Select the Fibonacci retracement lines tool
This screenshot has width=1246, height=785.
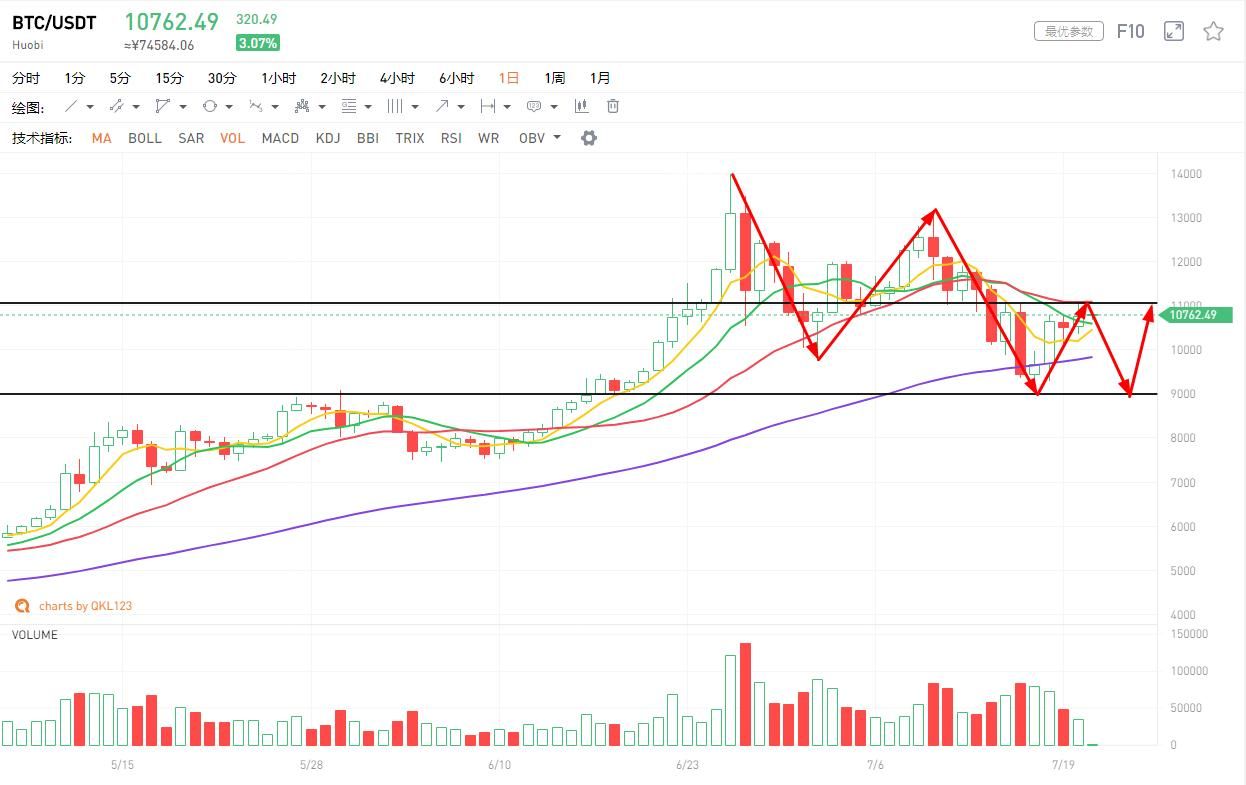(349, 106)
